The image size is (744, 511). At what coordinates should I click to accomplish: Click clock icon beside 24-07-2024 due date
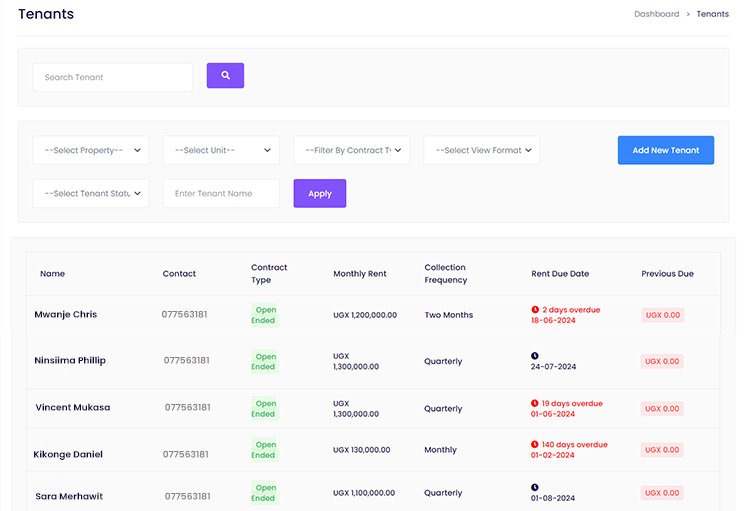535,355
